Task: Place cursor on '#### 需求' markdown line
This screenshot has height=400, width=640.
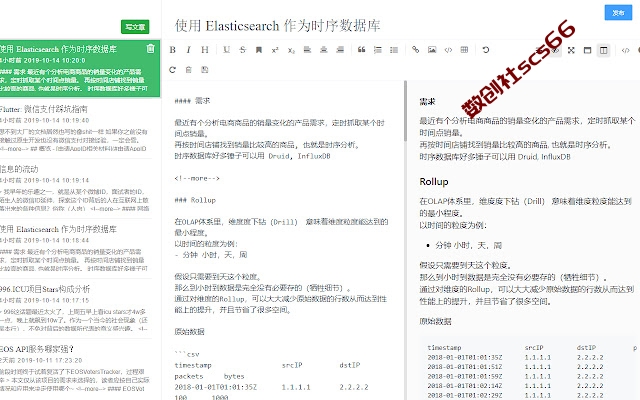Action: [192, 101]
